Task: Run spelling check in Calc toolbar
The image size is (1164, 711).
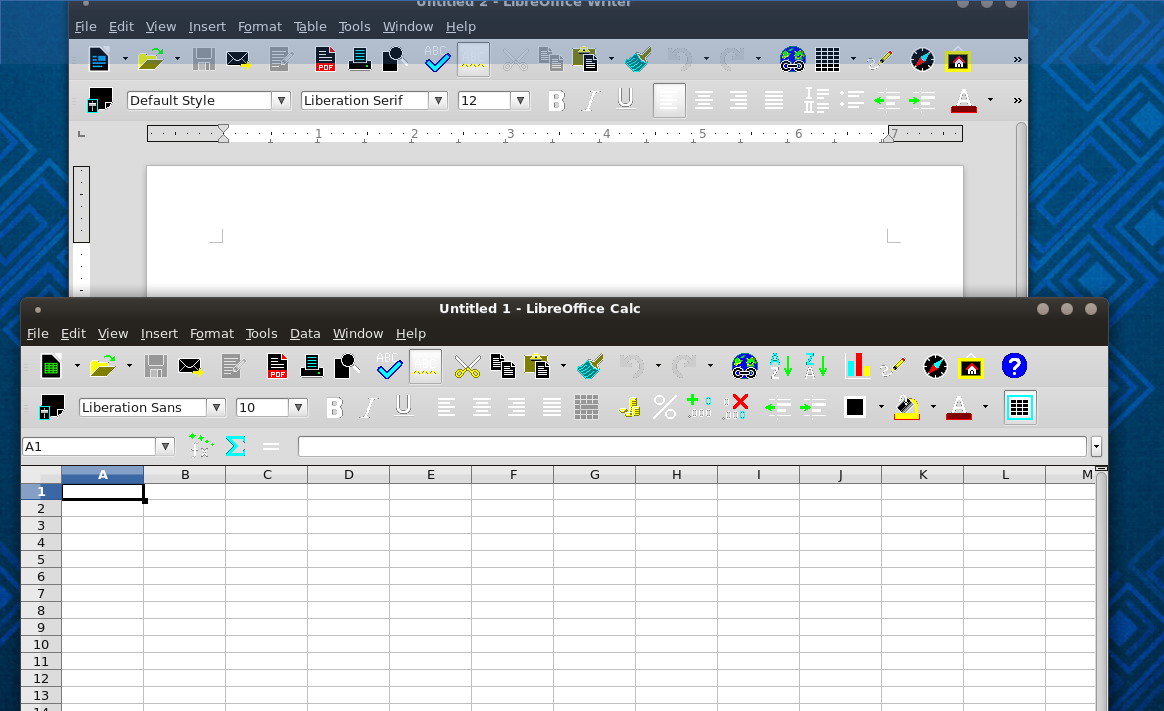Action: tap(389, 366)
